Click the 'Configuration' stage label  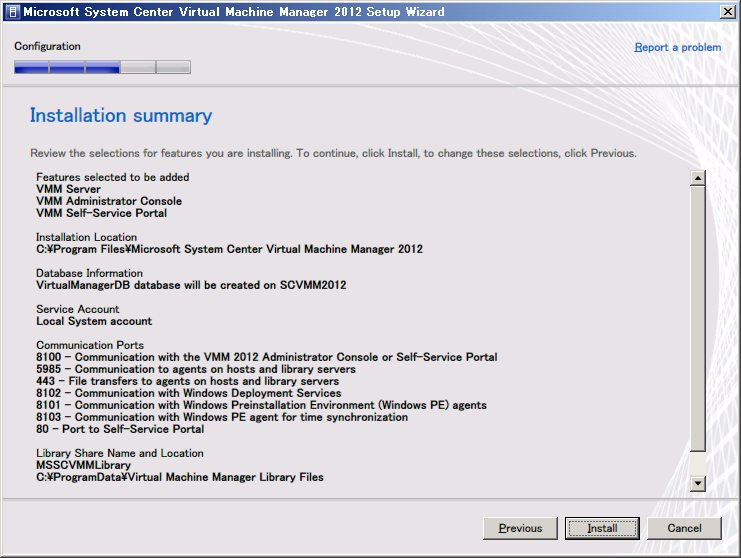click(47, 46)
